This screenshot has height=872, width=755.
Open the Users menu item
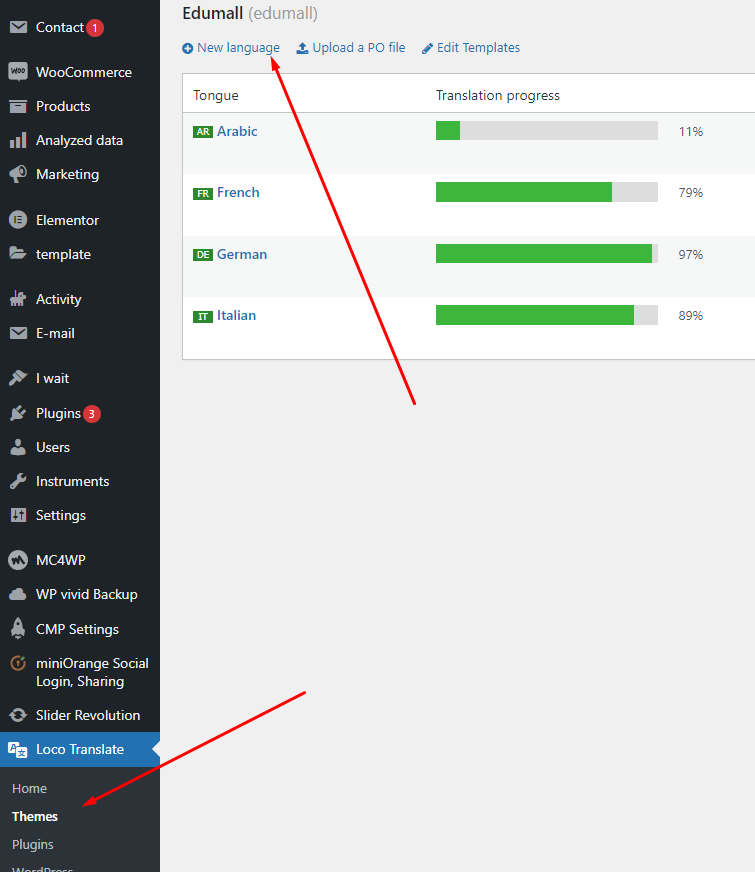point(53,447)
